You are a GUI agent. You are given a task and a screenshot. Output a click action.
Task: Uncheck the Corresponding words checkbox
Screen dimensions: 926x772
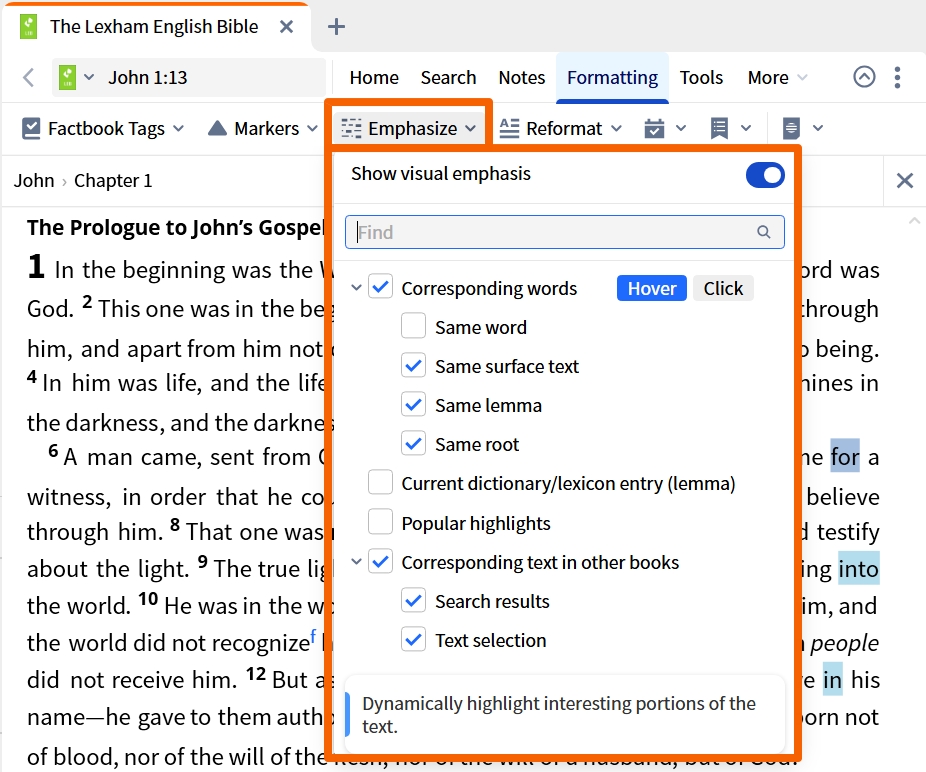pyautogui.click(x=381, y=287)
